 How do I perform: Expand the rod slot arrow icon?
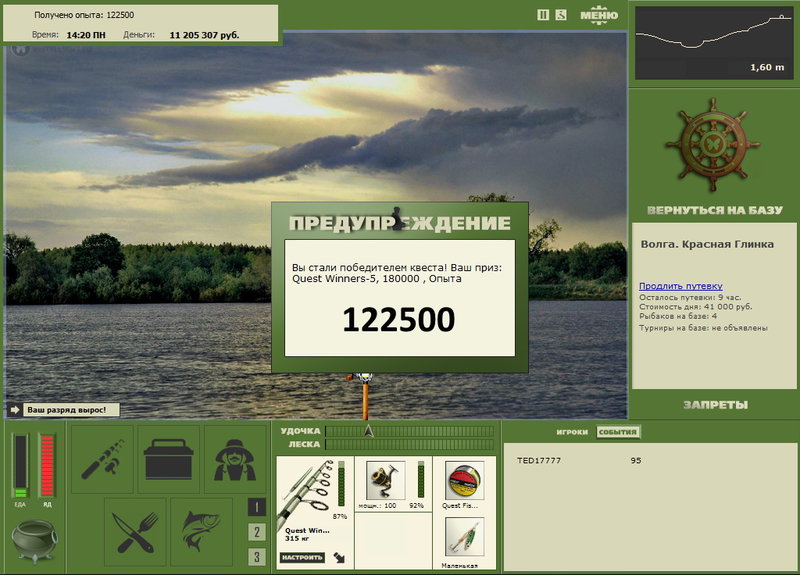[339, 557]
